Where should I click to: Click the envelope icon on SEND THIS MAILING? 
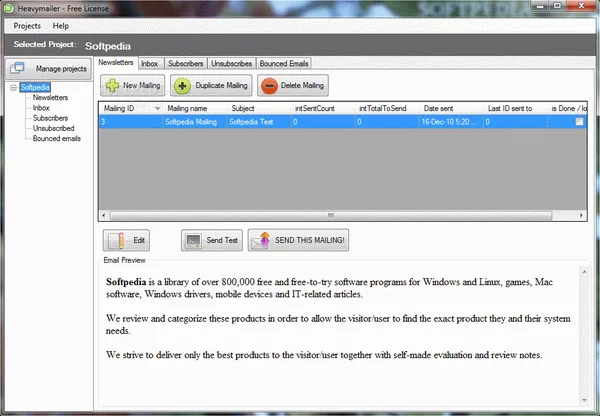tap(261, 241)
